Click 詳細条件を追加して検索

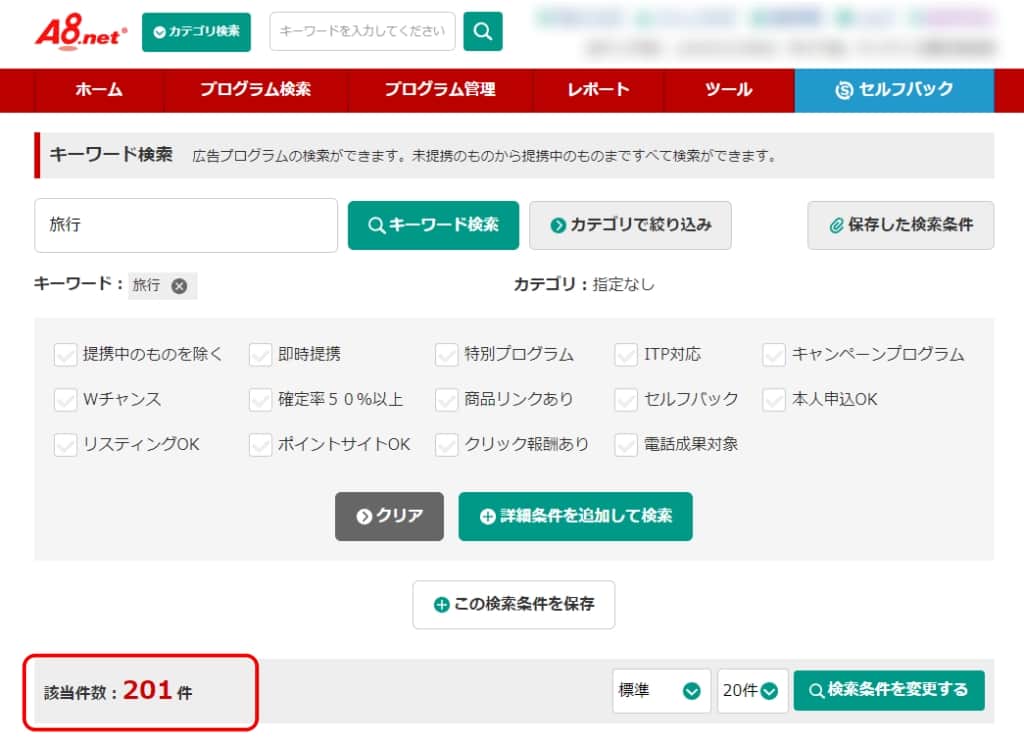click(x=575, y=516)
